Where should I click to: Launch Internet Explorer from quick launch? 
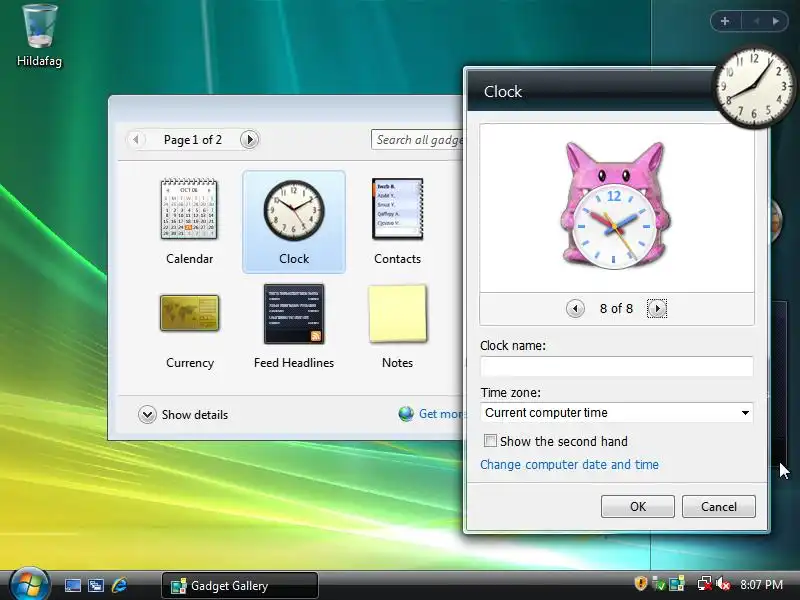pos(119,585)
